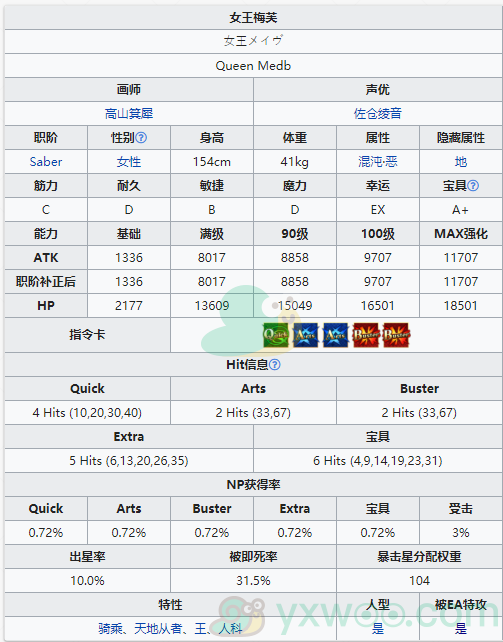This screenshot has height=642, width=503.
Task: Click the first Buster command card icon
Action: [366, 335]
